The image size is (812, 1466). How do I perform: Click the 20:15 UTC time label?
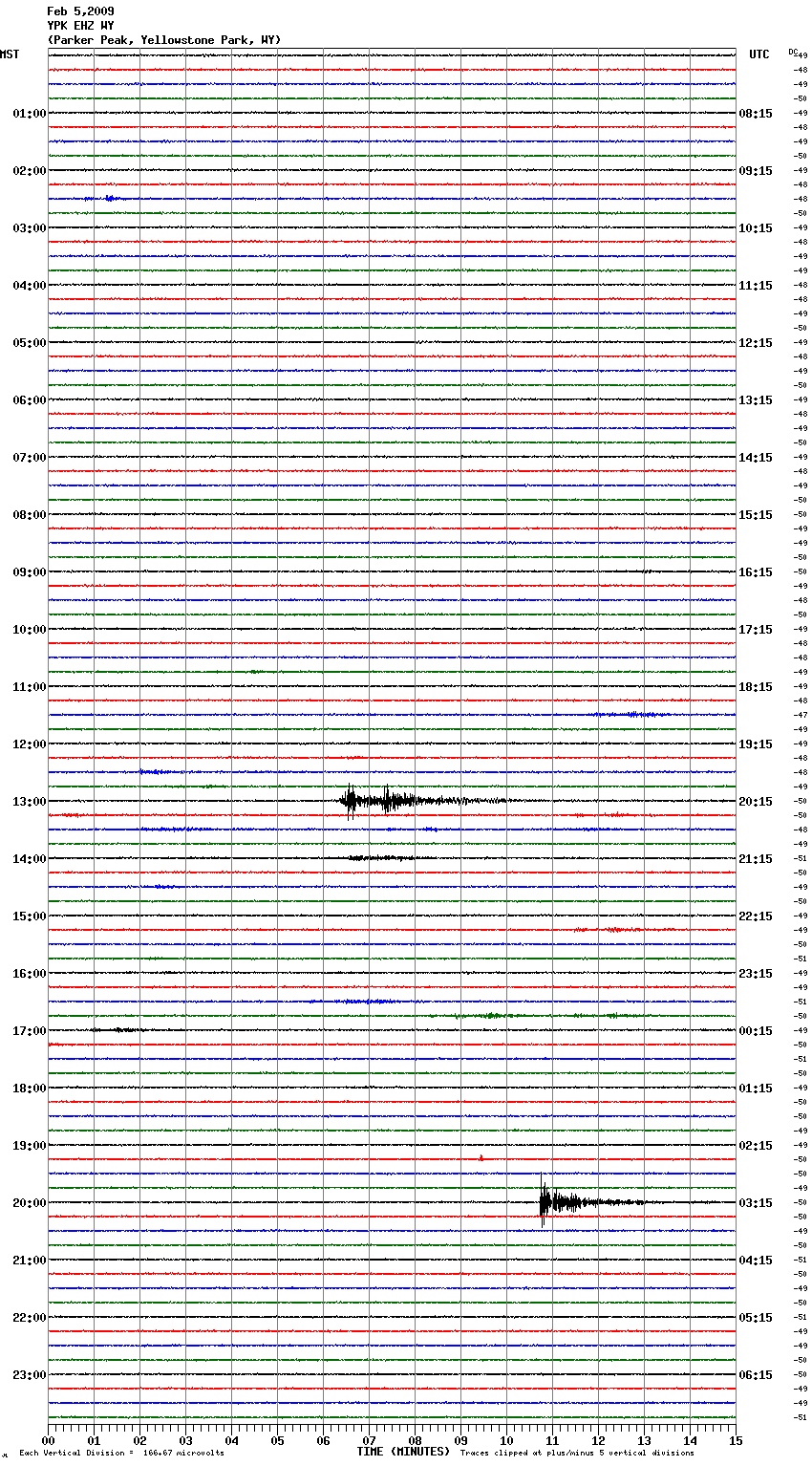pos(756,802)
